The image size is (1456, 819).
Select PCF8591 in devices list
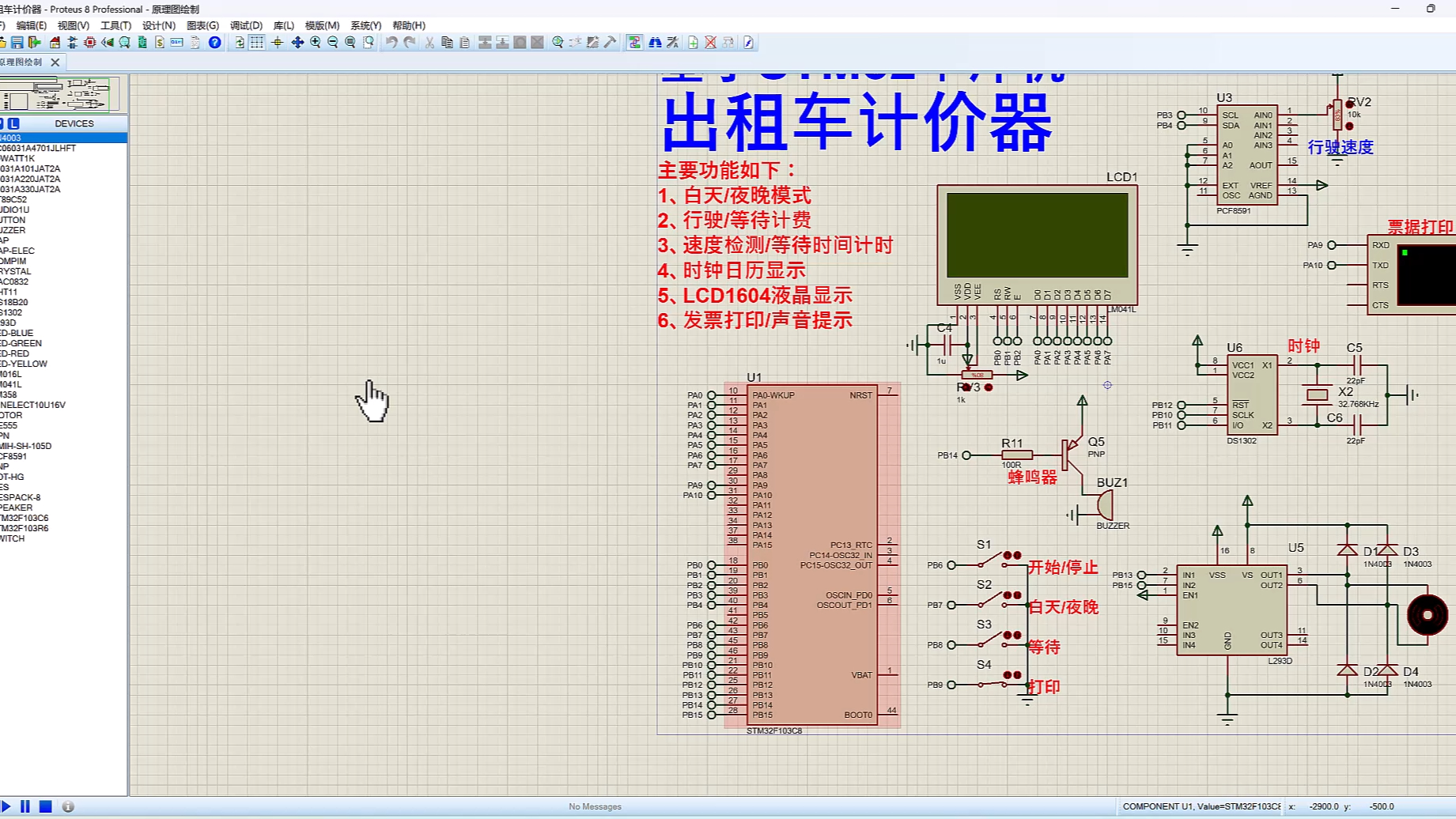[63, 456]
